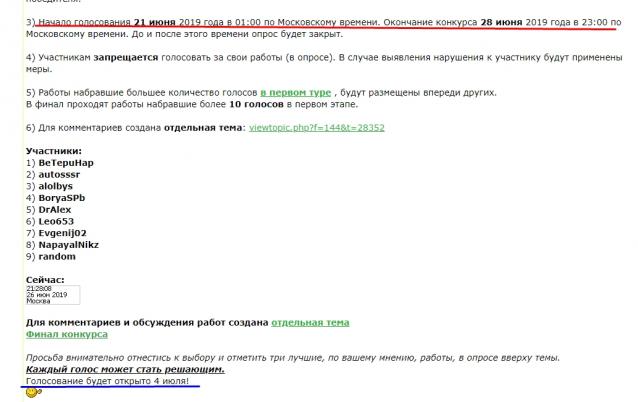The height and width of the screenshot is (402, 638).
Task: Click the "Участники:" heading
Action: pyautogui.click(x=54, y=151)
